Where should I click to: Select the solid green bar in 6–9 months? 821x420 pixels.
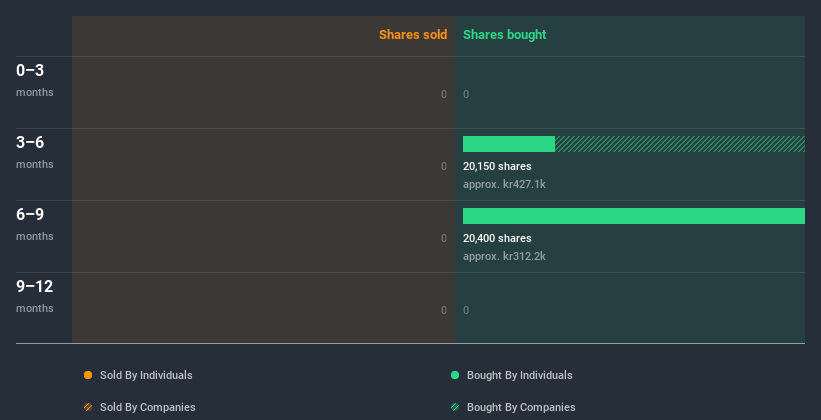634,216
